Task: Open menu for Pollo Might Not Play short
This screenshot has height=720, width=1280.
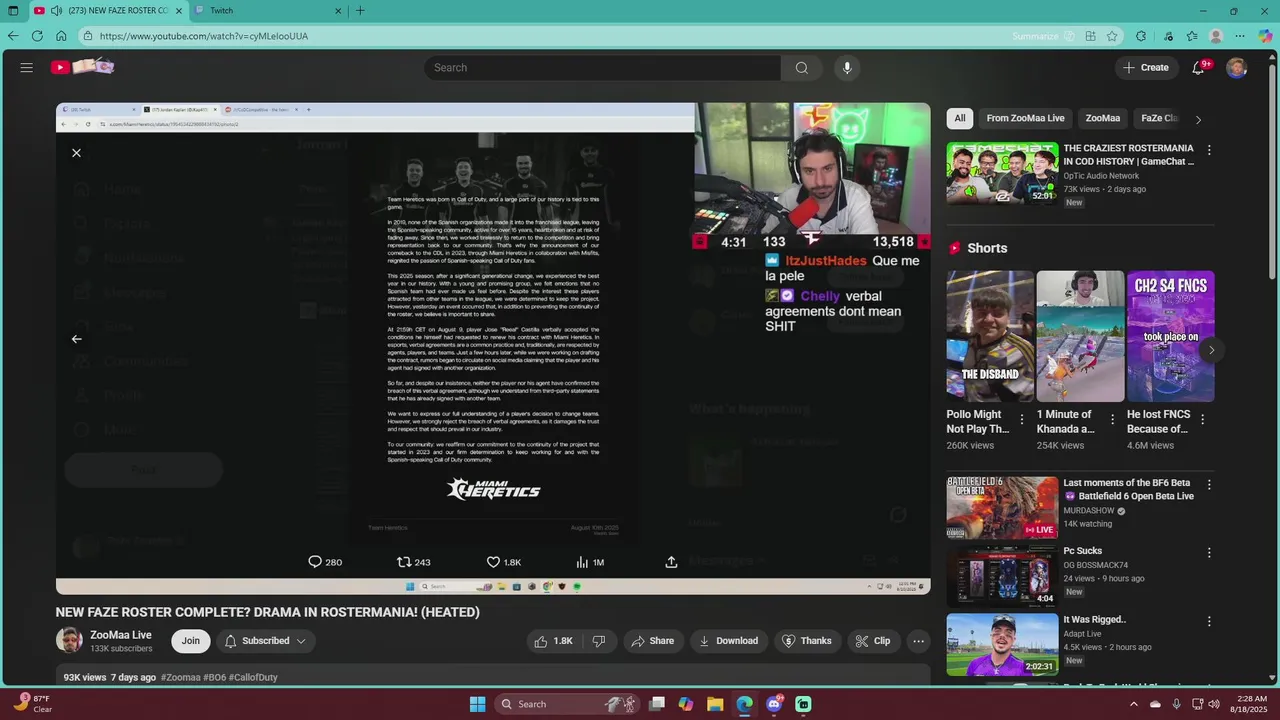Action: [x=1022, y=420]
